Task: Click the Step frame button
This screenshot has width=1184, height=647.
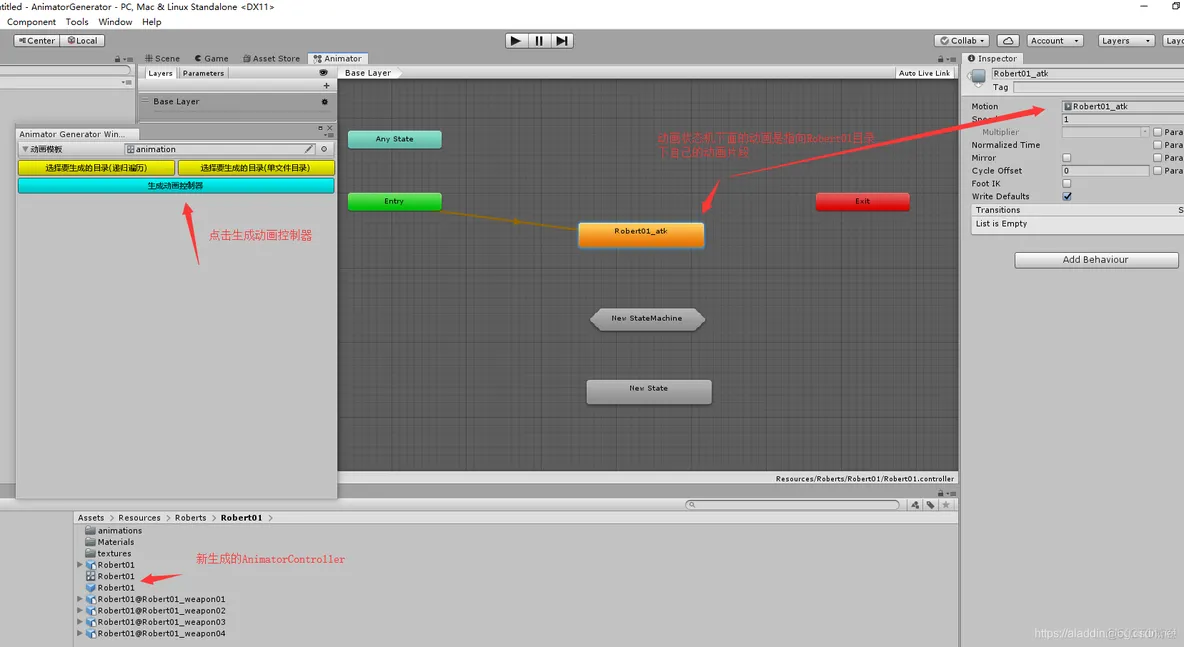Action: point(562,41)
